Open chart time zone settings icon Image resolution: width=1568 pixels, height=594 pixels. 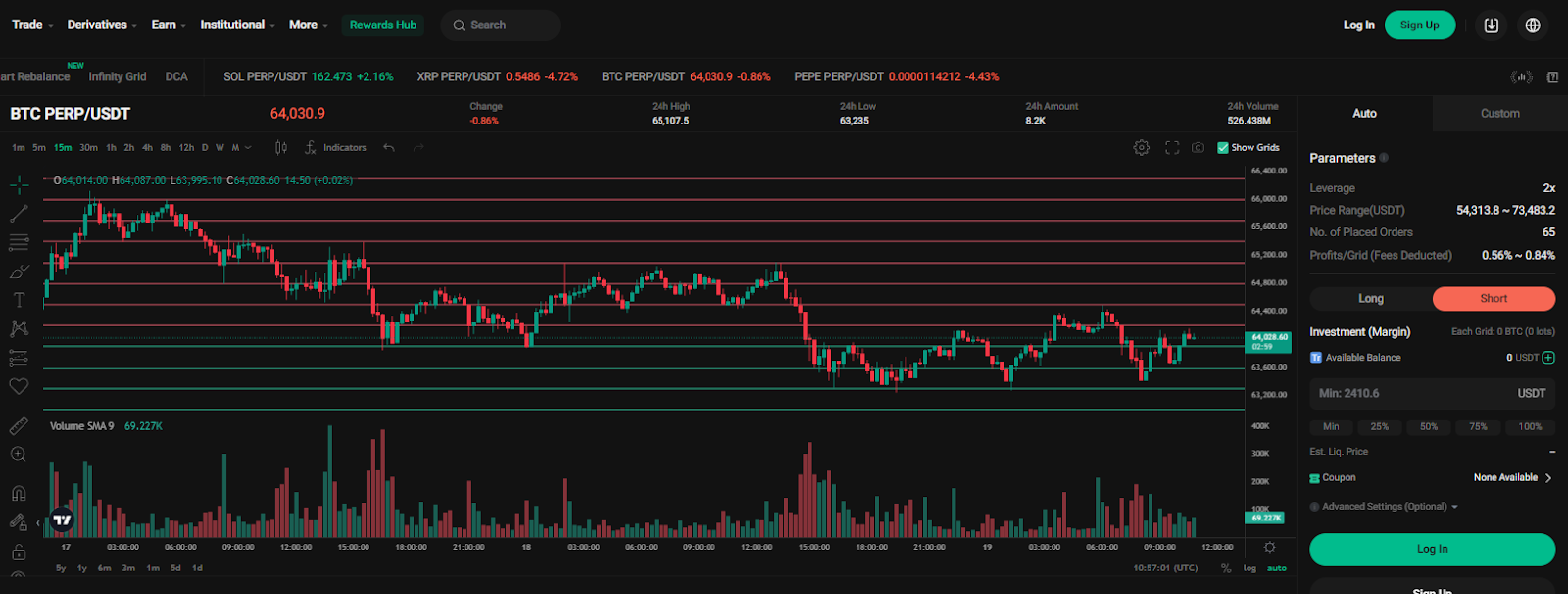click(1270, 547)
